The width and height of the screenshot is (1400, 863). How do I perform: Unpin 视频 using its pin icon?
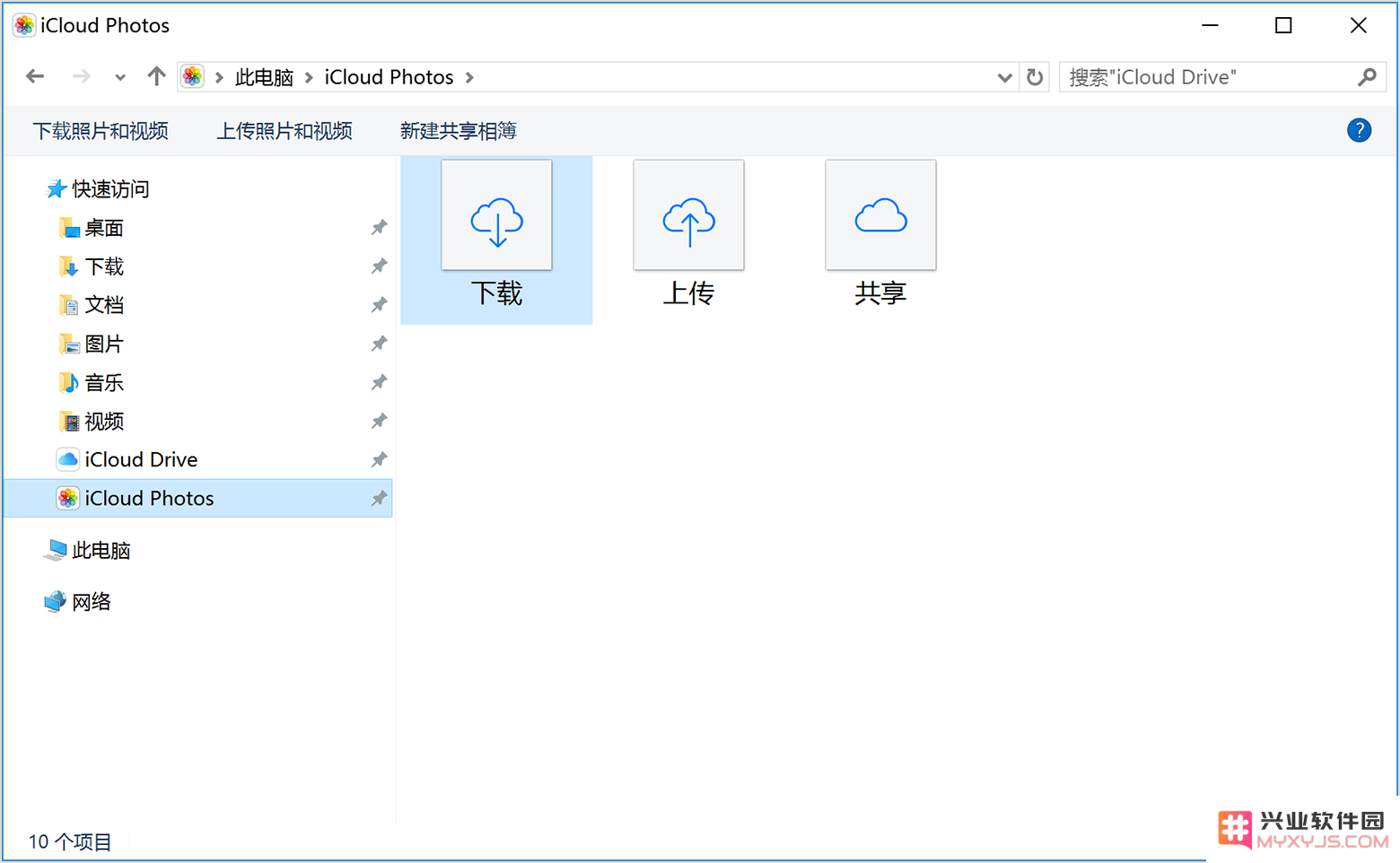[379, 421]
